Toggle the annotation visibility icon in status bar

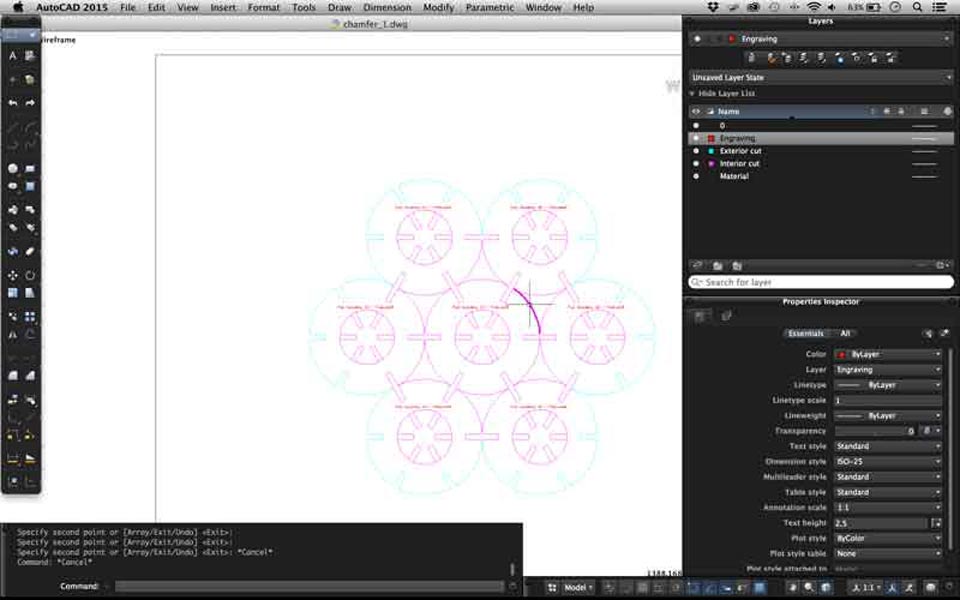891,588
